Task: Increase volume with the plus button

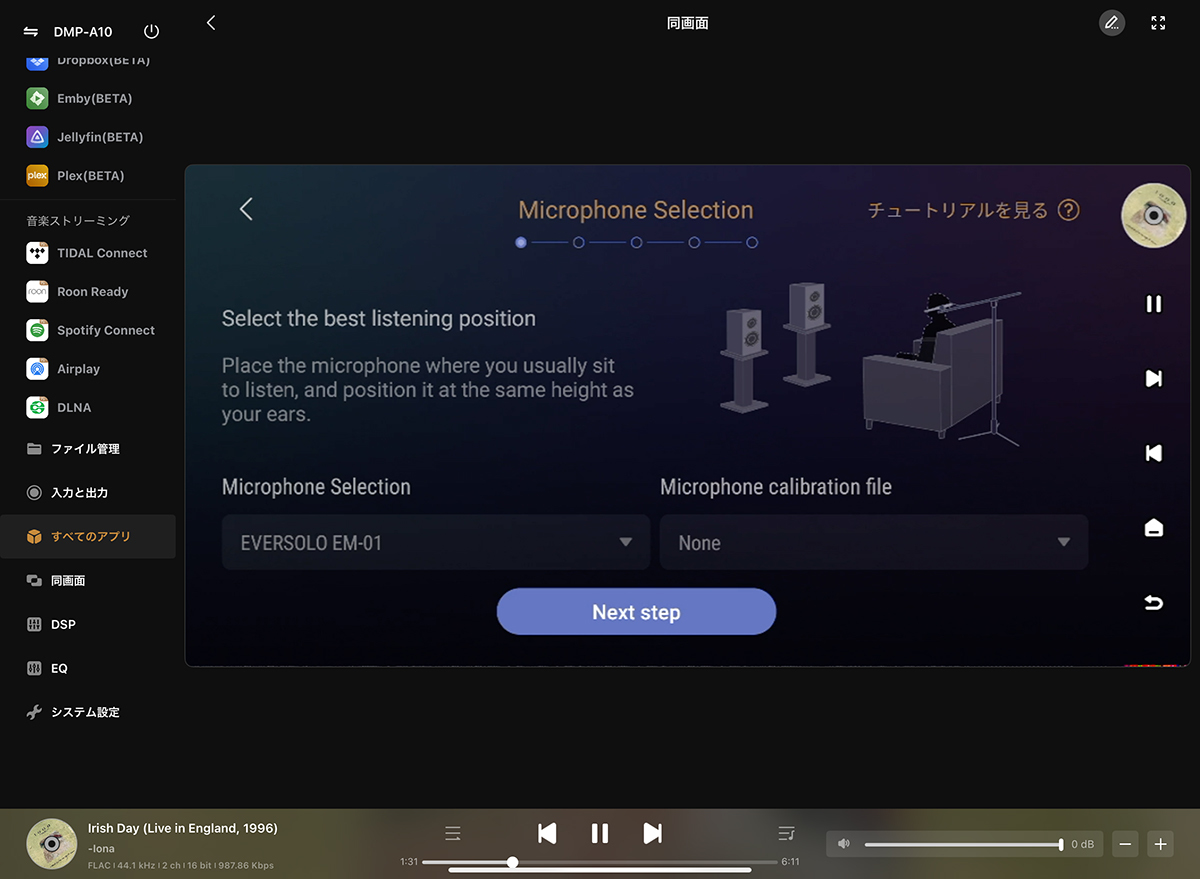Action: pos(1160,844)
